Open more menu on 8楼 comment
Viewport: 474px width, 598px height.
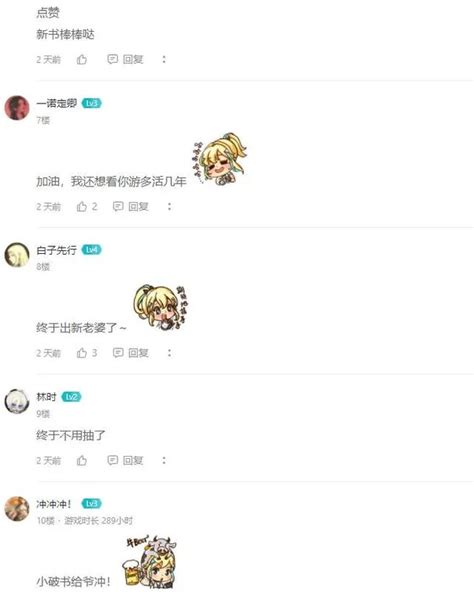(170, 353)
